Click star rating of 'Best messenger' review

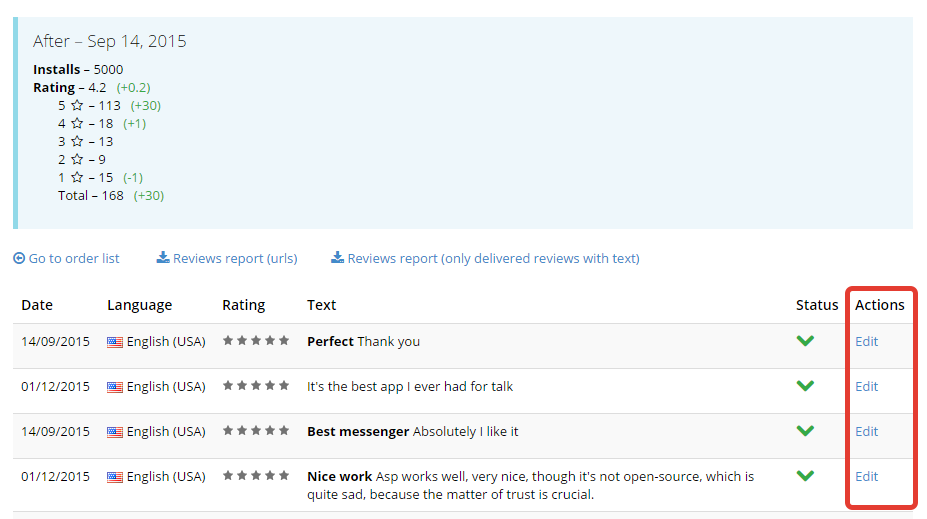tap(256, 430)
